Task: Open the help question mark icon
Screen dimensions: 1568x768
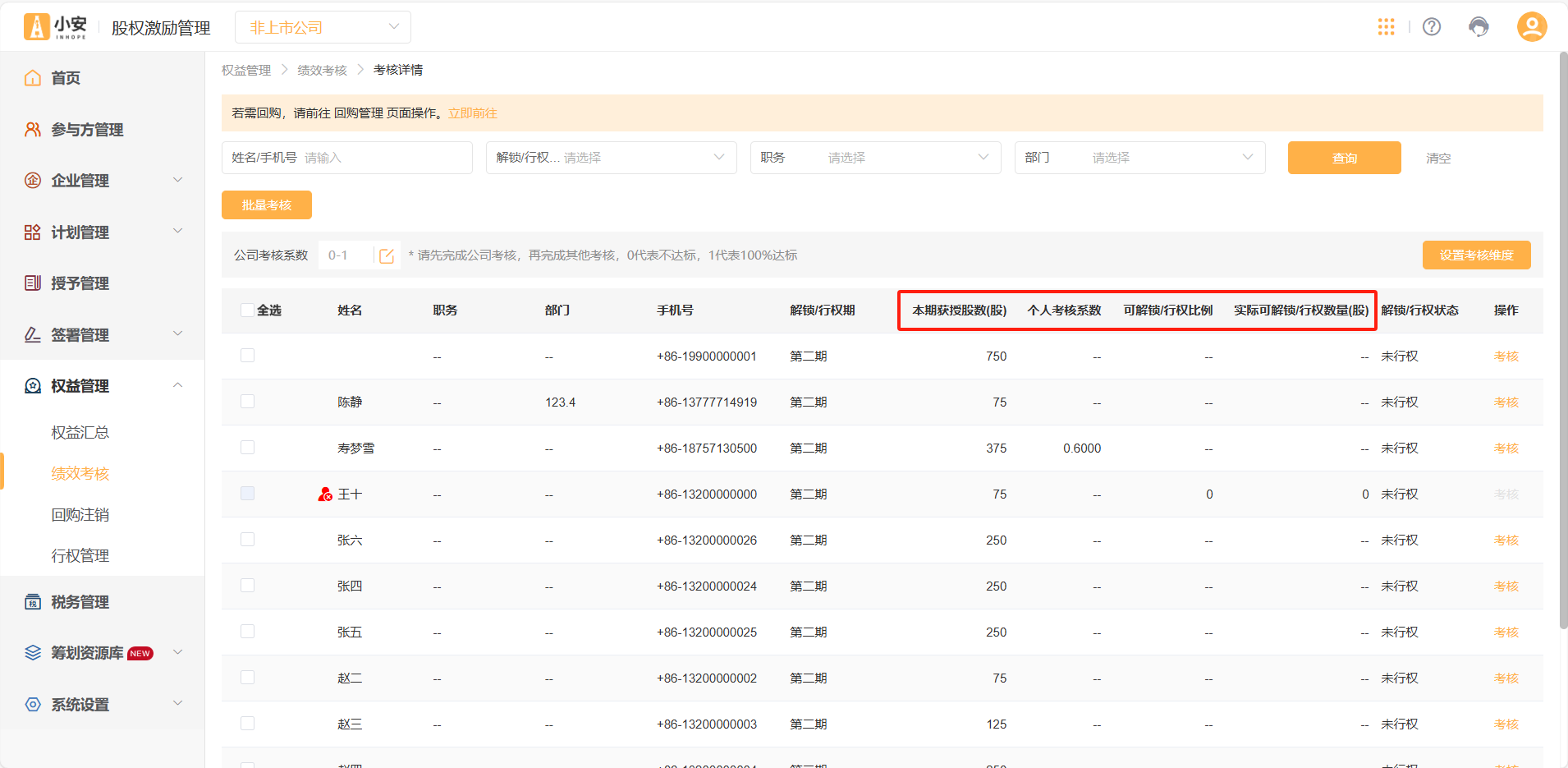Action: [x=1432, y=27]
